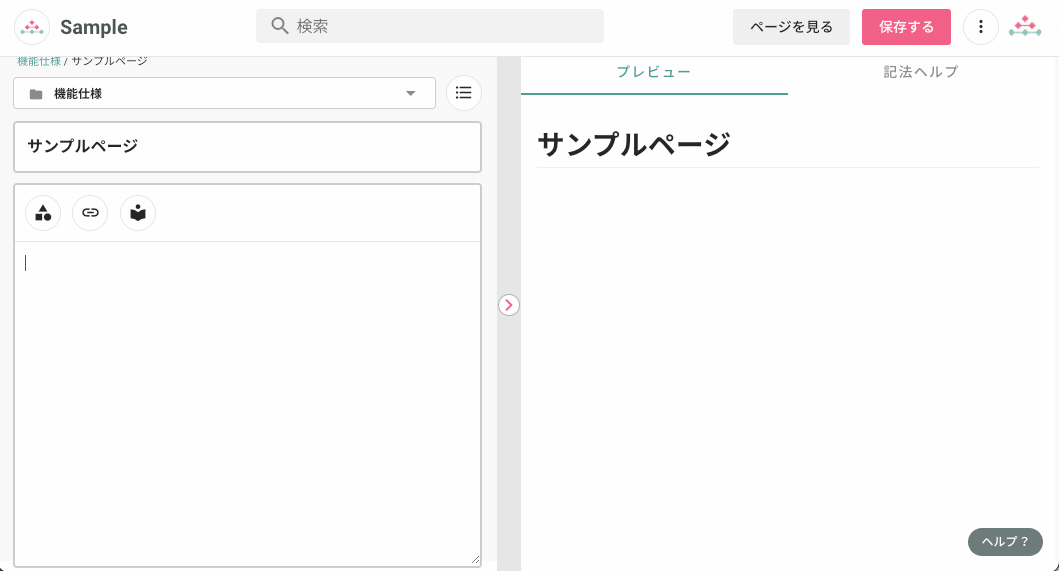The width and height of the screenshot is (1059, 571).
Task: Click inside the editor text area
Action: [247, 403]
